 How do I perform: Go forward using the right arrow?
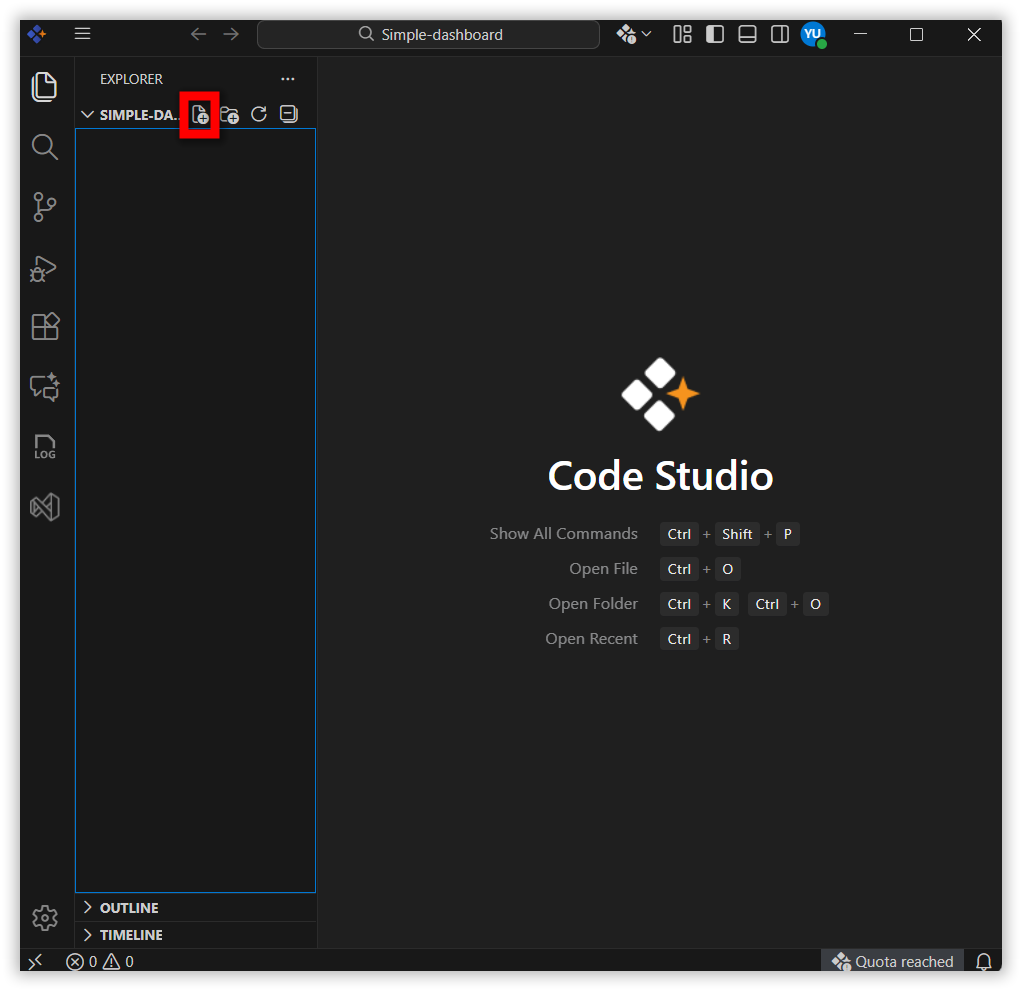tap(231, 34)
